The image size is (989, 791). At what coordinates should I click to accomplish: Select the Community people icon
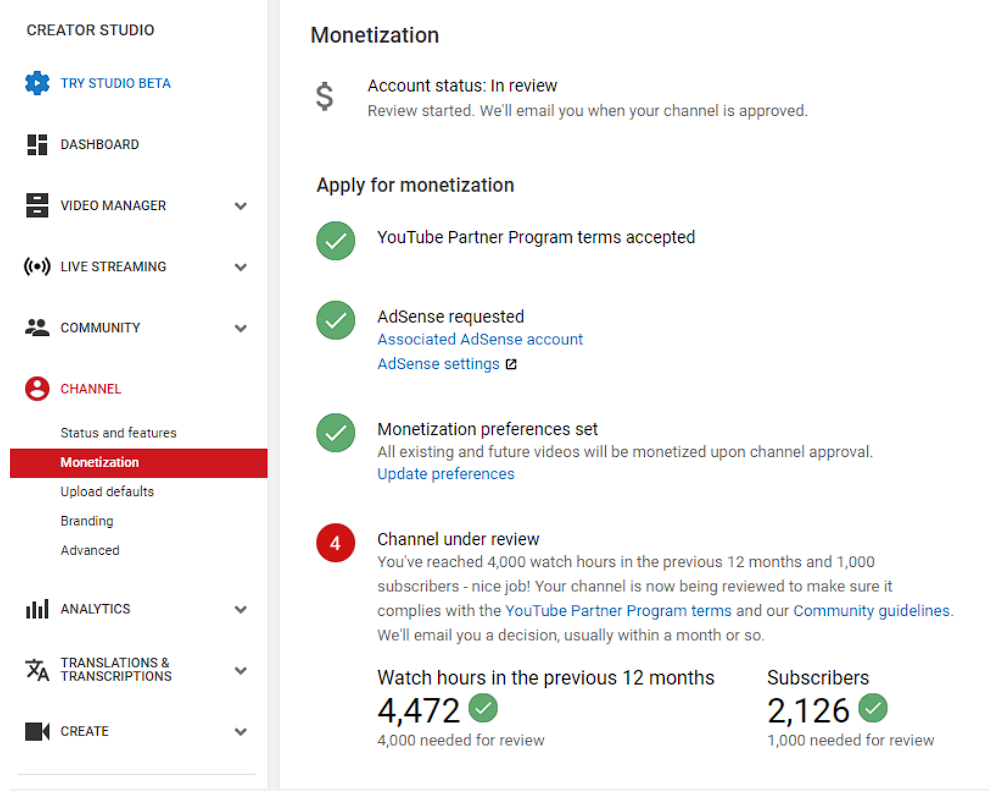tap(37, 327)
